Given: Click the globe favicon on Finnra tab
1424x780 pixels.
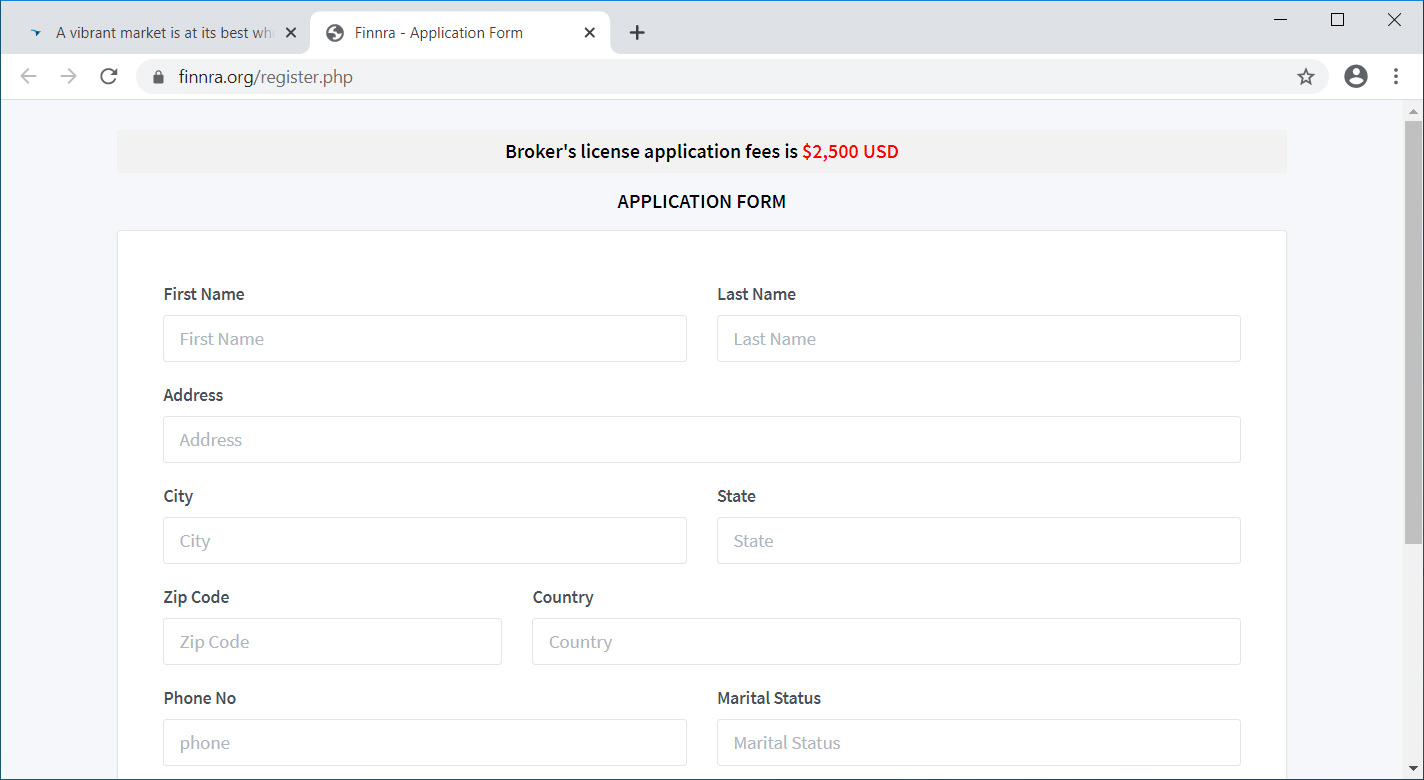Looking at the screenshot, I should tap(335, 33).
